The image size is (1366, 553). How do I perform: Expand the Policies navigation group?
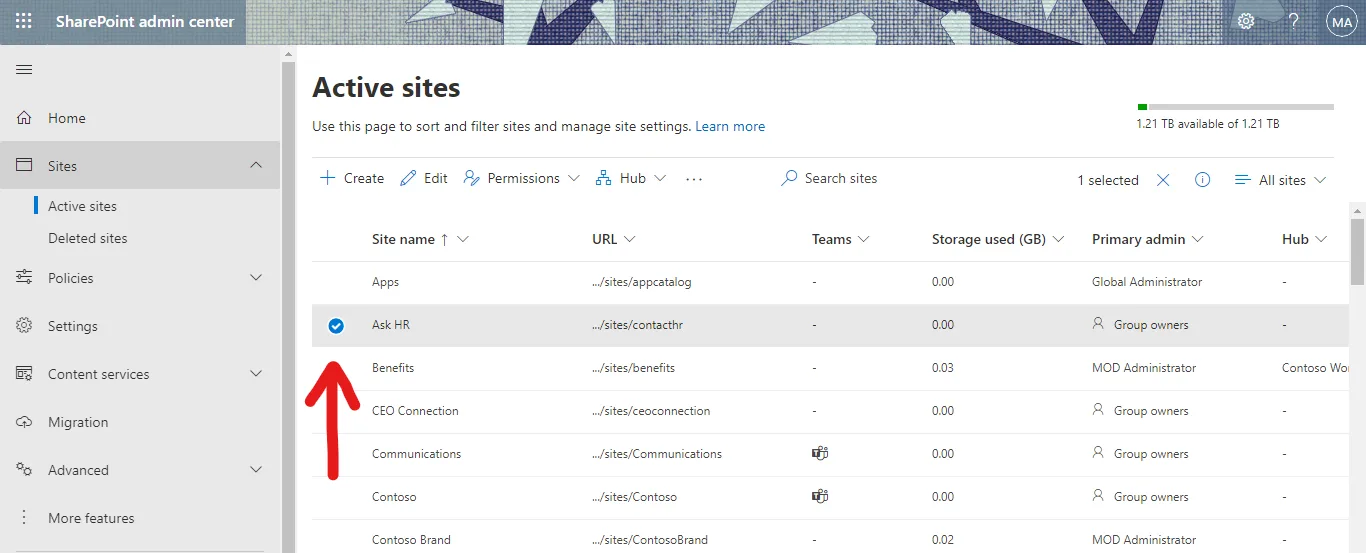point(256,278)
